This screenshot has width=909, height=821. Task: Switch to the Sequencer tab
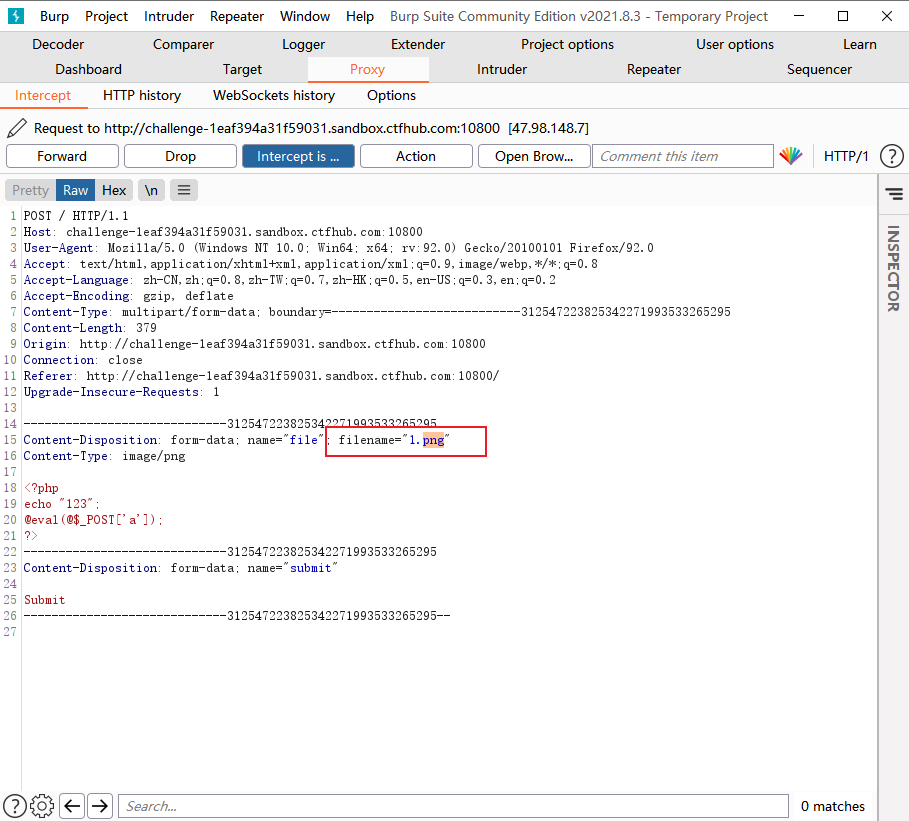pyautogui.click(x=819, y=69)
